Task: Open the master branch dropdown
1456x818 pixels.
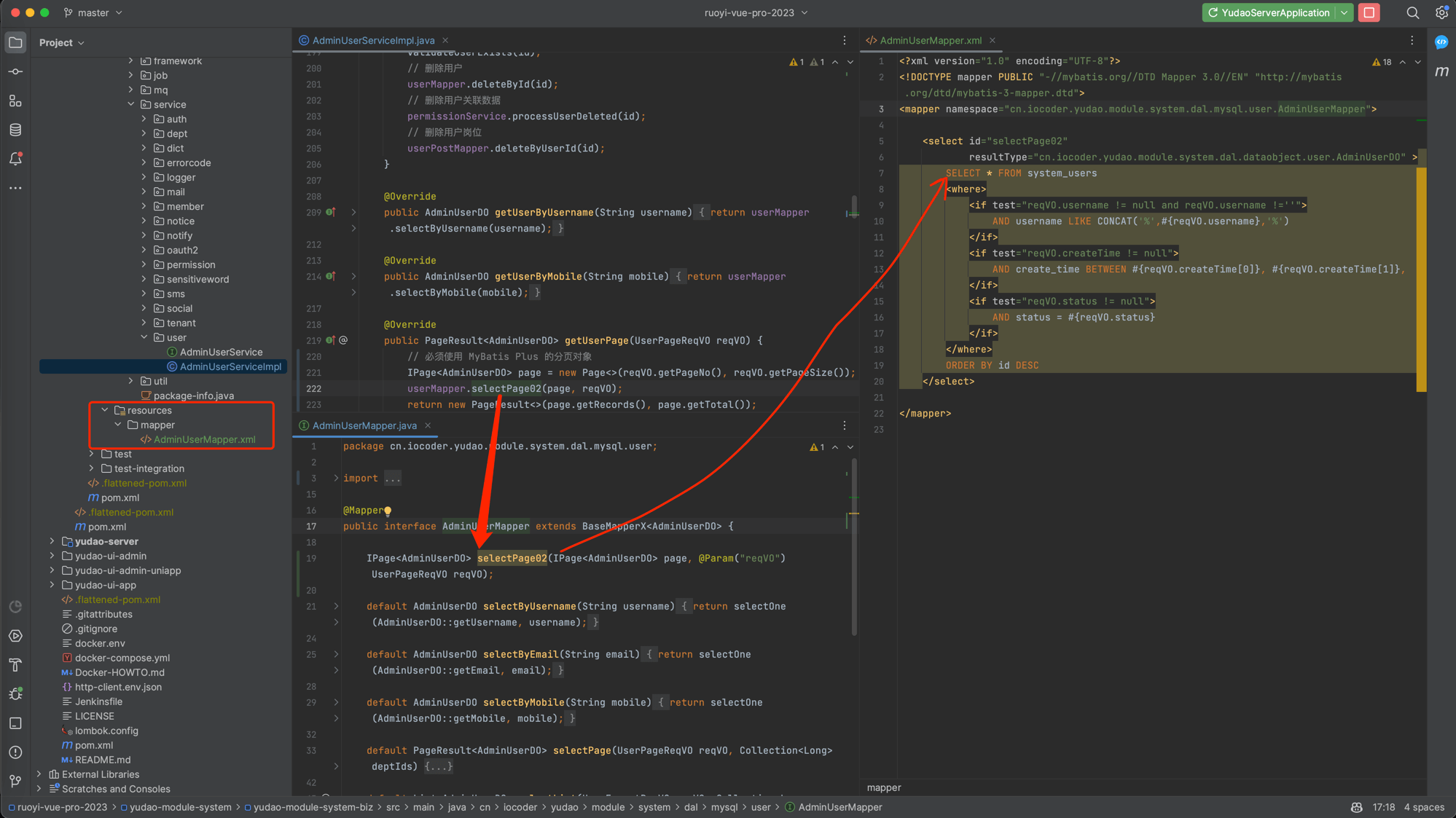Action: [x=93, y=12]
